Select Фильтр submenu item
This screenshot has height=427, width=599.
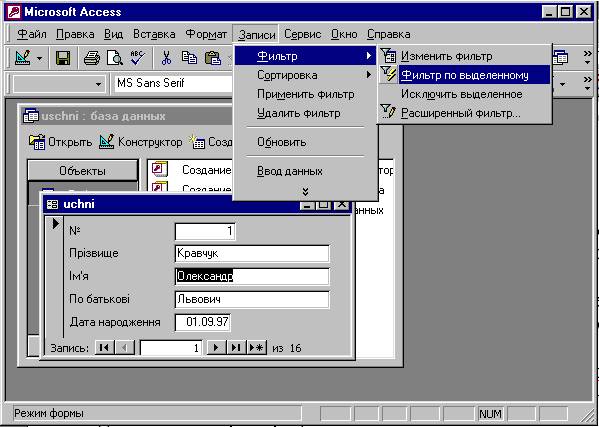coord(305,57)
